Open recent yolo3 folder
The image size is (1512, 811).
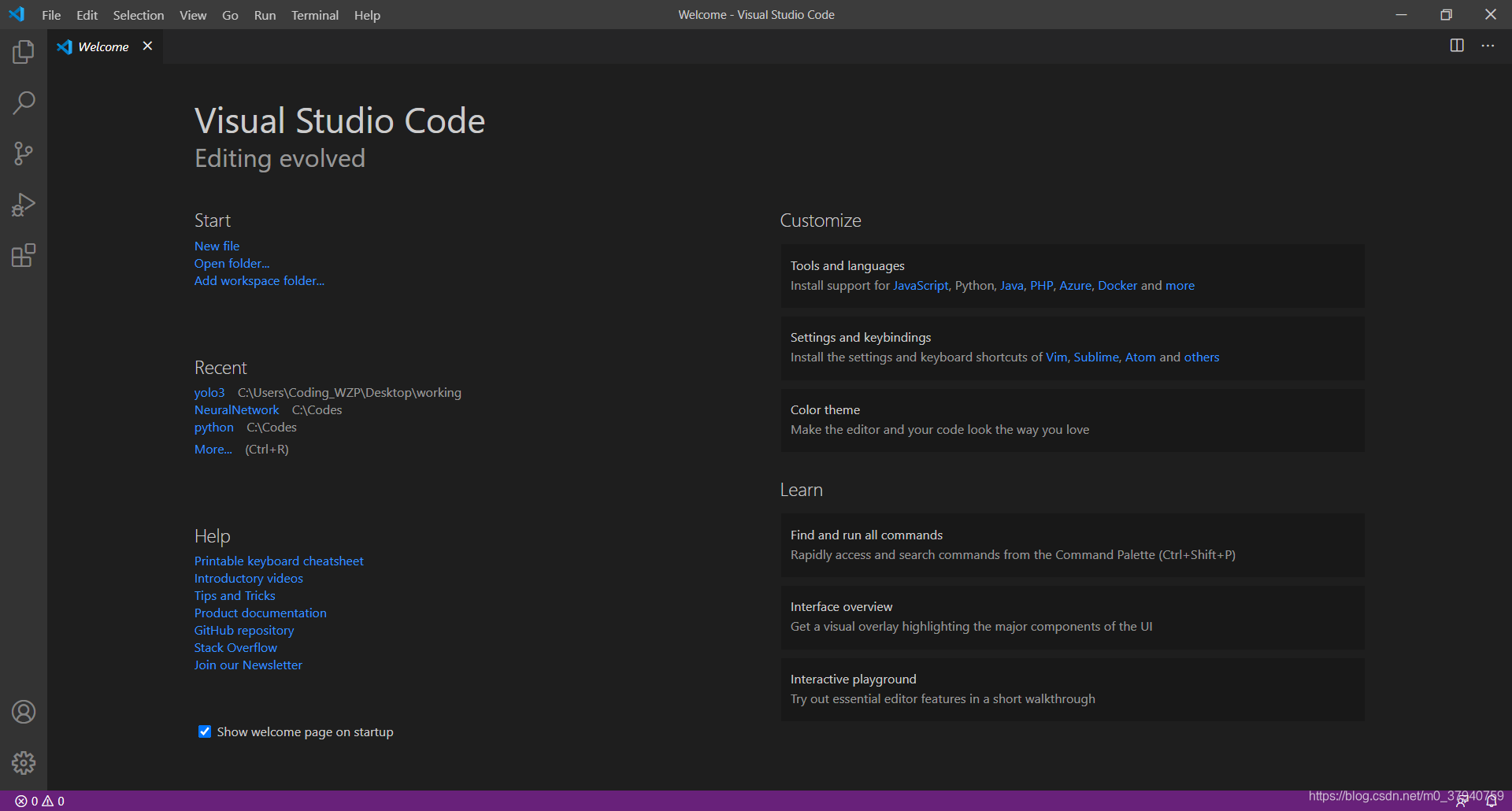pyautogui.click(x=209, y=392)
